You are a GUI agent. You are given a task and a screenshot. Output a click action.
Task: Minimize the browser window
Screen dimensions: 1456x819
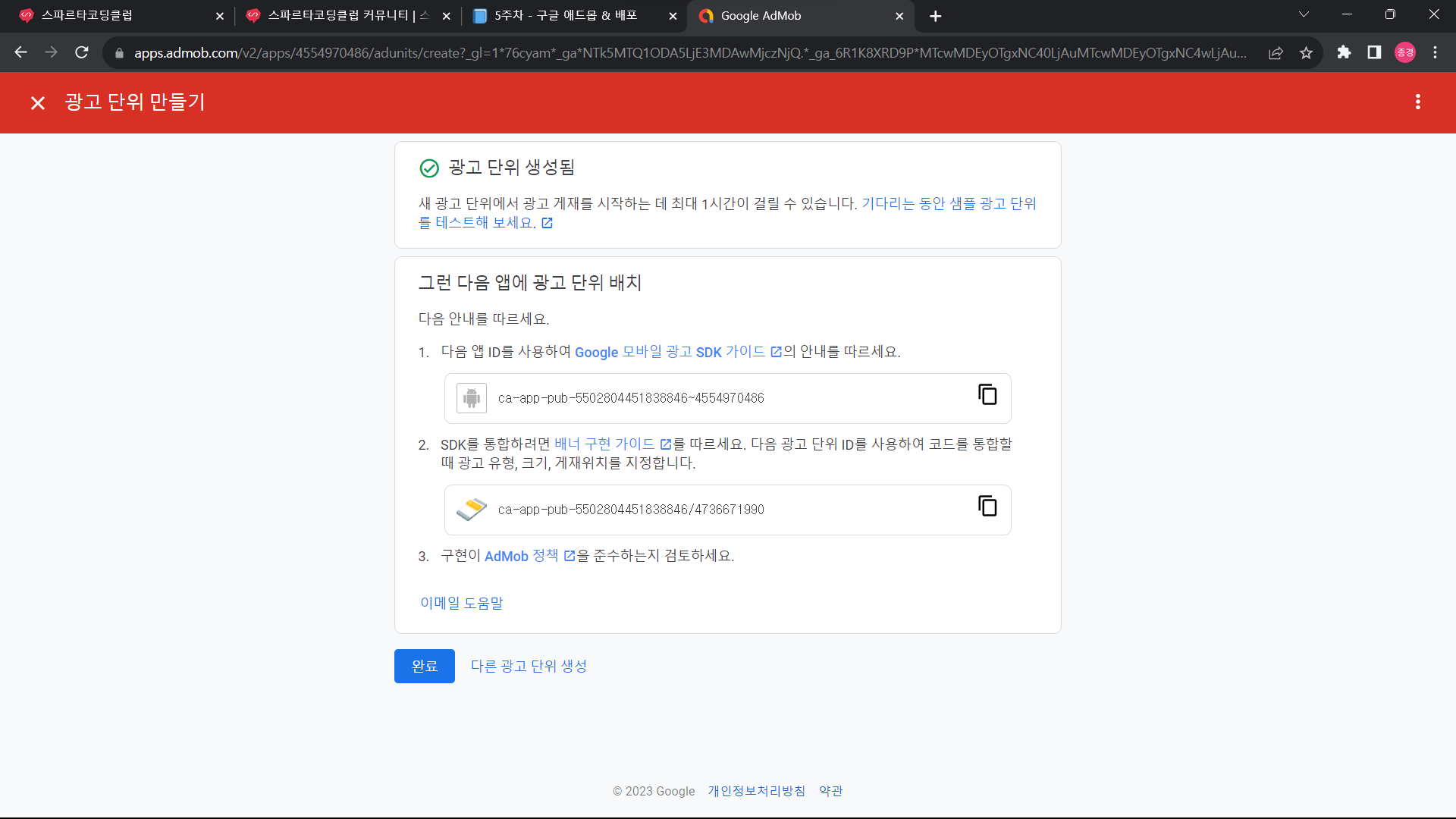tap(1347, 14)
